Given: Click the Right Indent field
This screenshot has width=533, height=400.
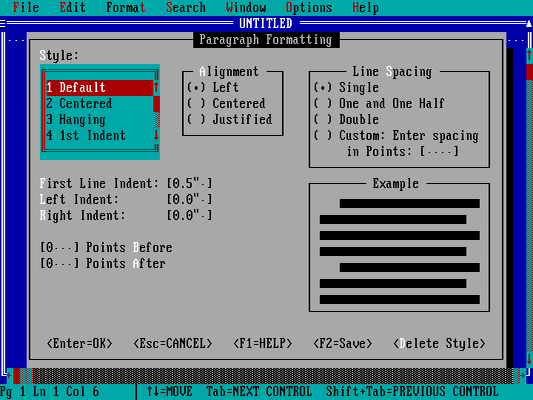Looking at the screenshot, I should [189, 215].
